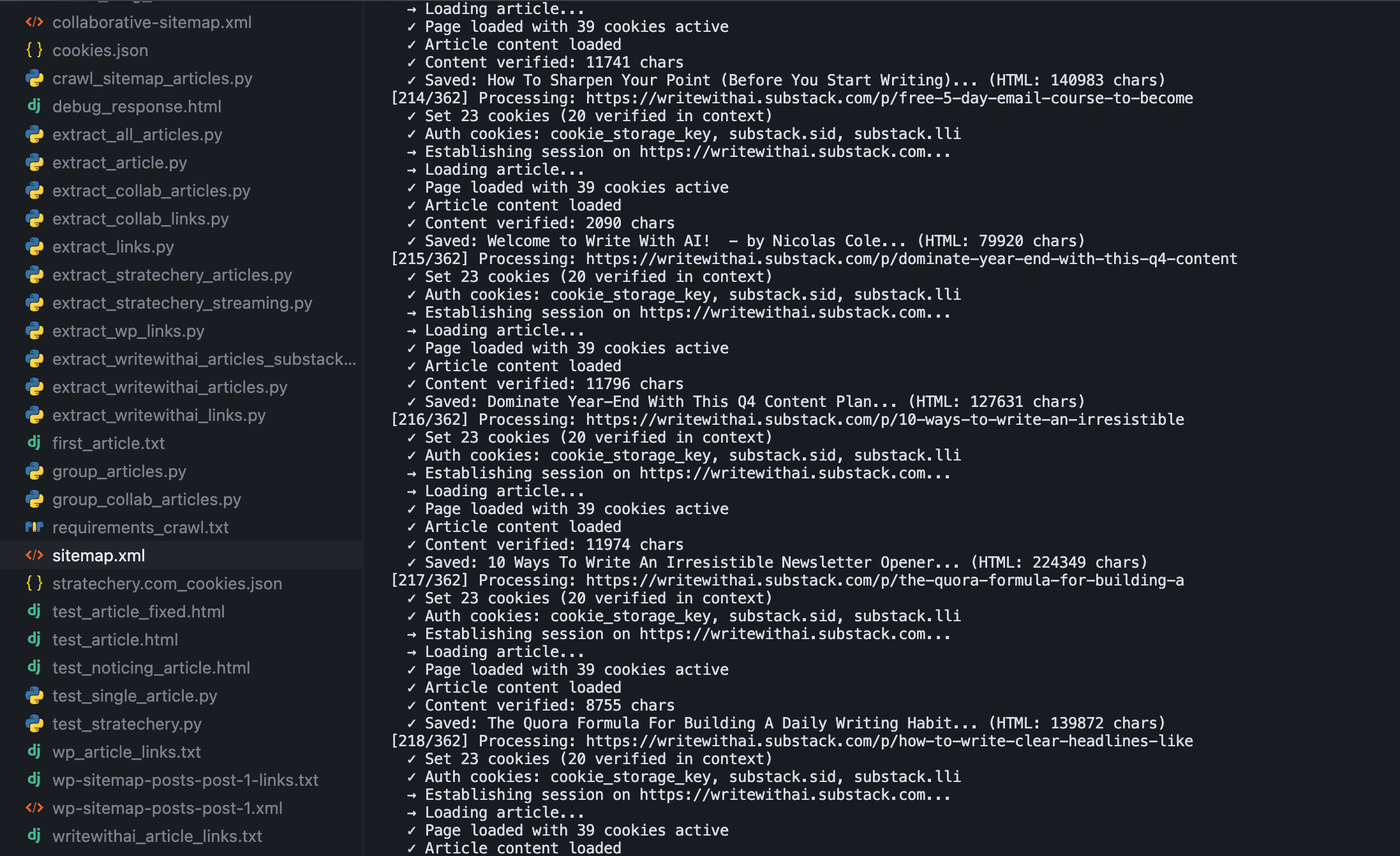Select group_collab_articles.py
The image size is (1400, 856).
147,499
